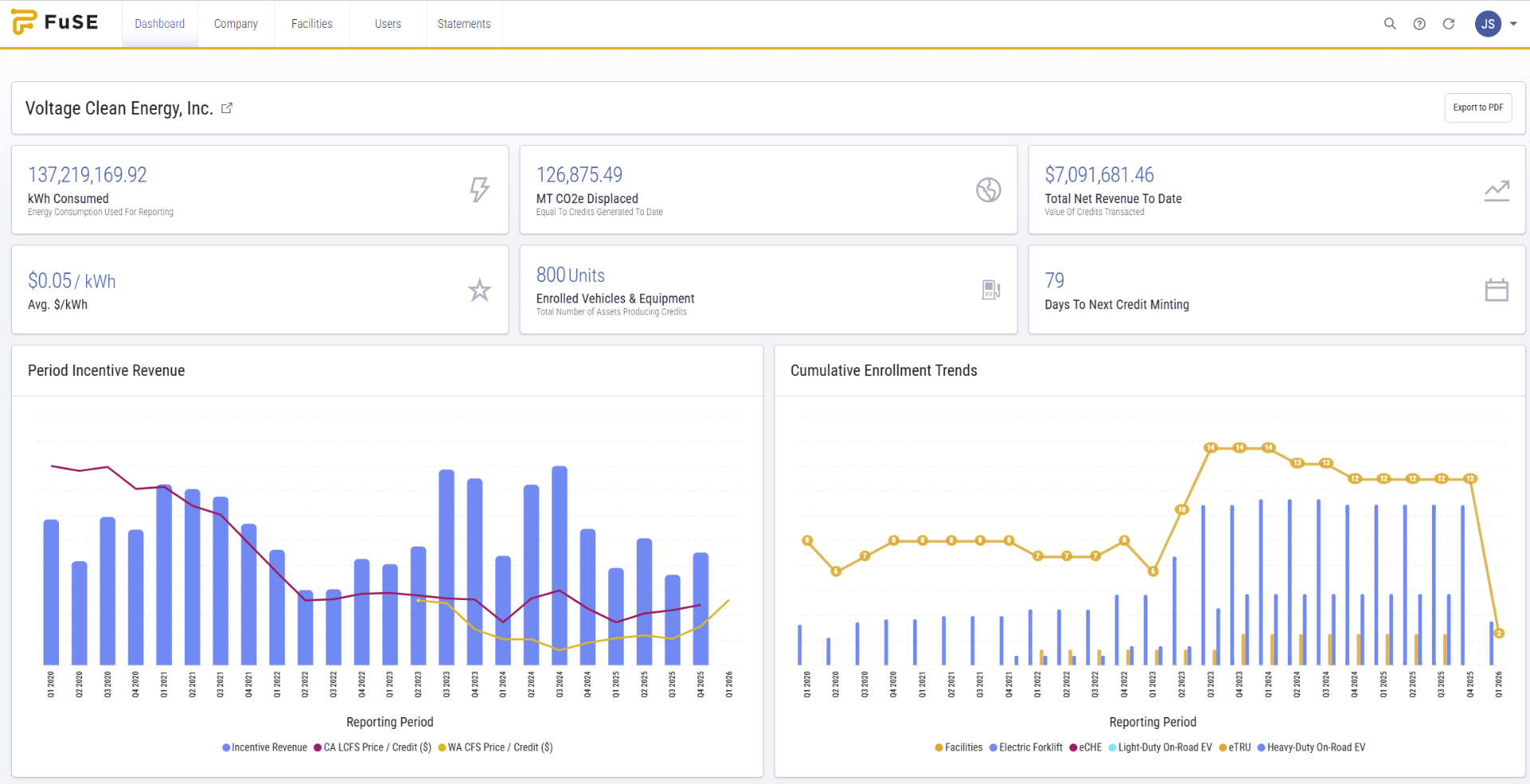Screen dimensions: 1530x784
Task: Open external link icon beside Voltage Clean Energy
Action: click(226, 108)
